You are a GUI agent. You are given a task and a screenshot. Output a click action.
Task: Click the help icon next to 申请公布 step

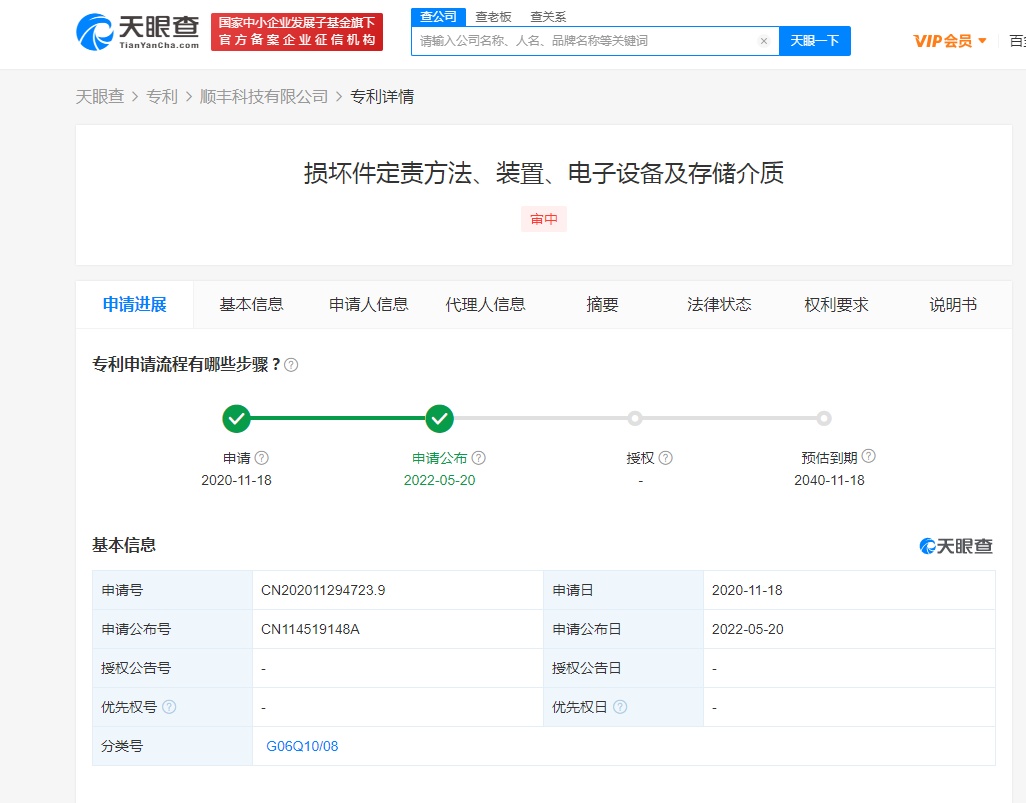[479, 458]
